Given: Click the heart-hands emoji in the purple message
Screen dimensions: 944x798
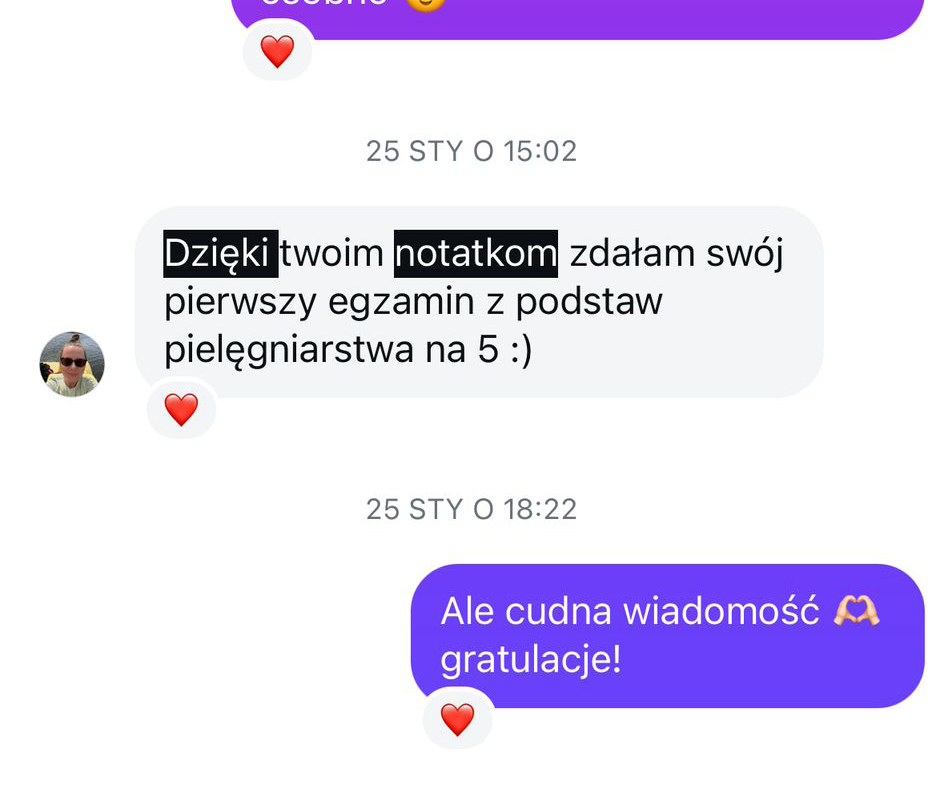Looking at the screenshot, I should pos(856,611).
